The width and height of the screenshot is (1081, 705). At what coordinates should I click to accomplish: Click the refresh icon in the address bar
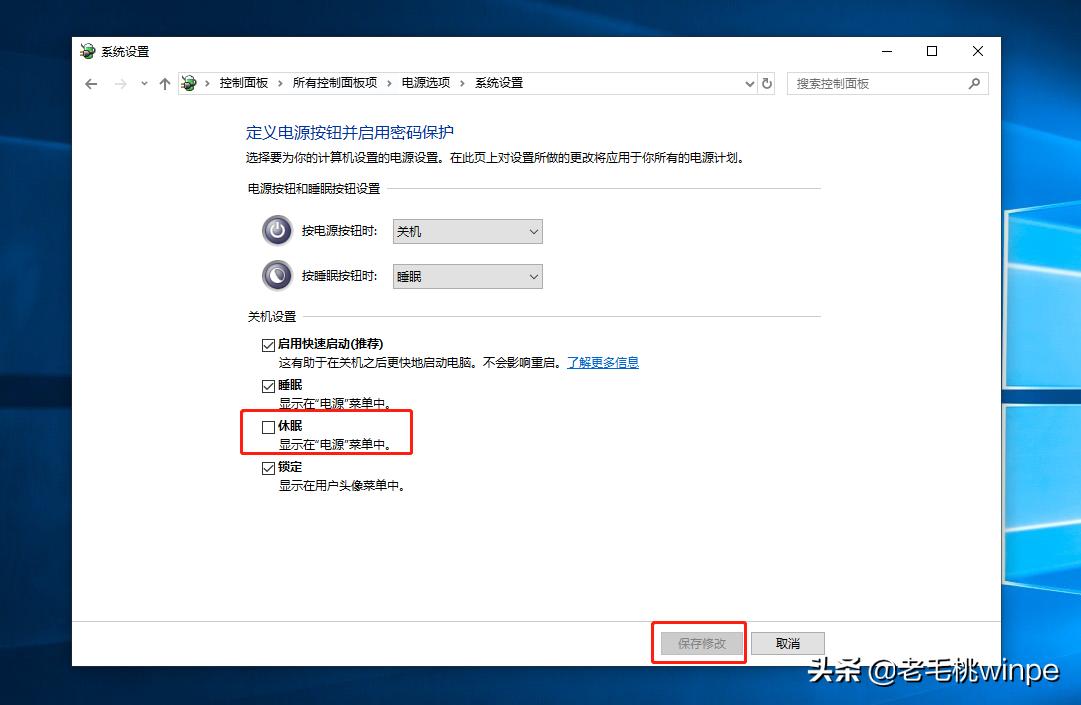(x=766, y=84)
